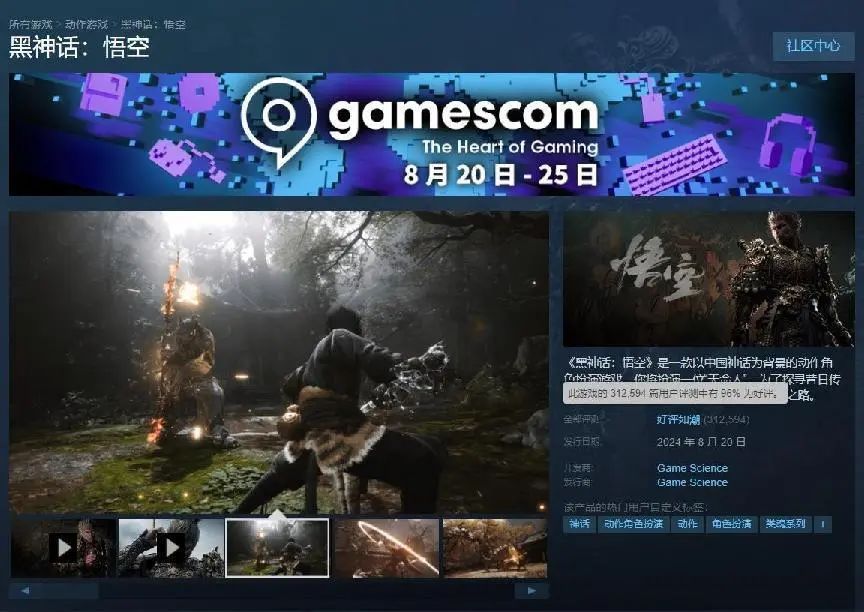The width and height of the screenshot is (864, 612).
Task: Click the Game Science publisher link
Action: pos(692,482)
